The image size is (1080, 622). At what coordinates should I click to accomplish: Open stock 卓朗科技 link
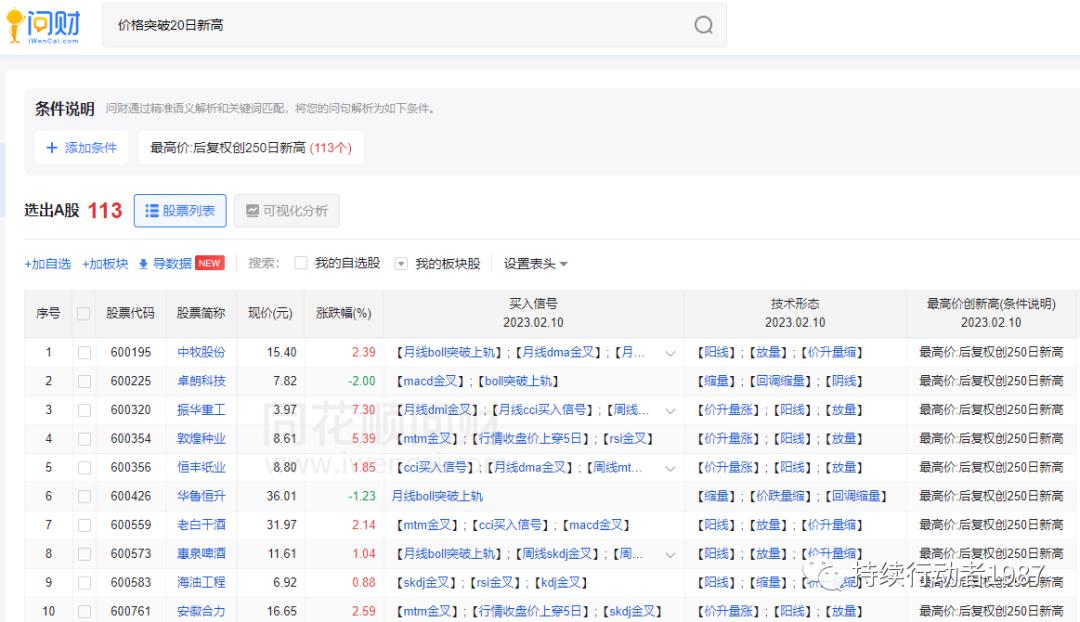[x=201, y=381]
